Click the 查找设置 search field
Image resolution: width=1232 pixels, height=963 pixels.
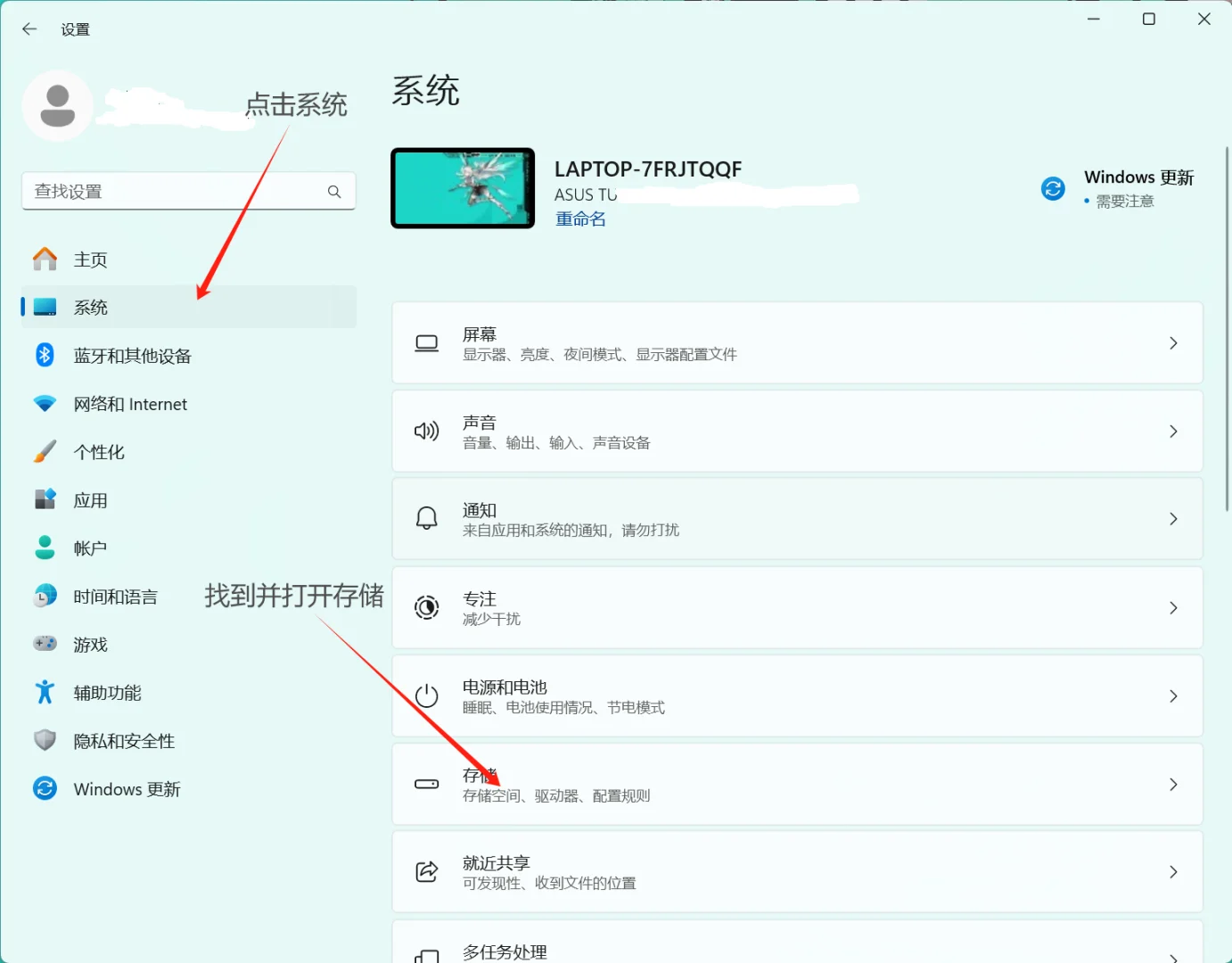(178, 191)
